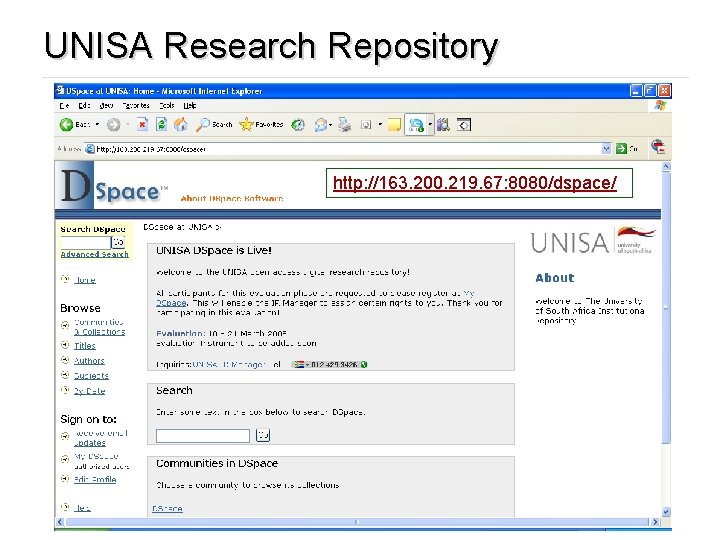Click the horizontal scrollbar thumb
Screen dimensions: 720x540
click(357, 522)
